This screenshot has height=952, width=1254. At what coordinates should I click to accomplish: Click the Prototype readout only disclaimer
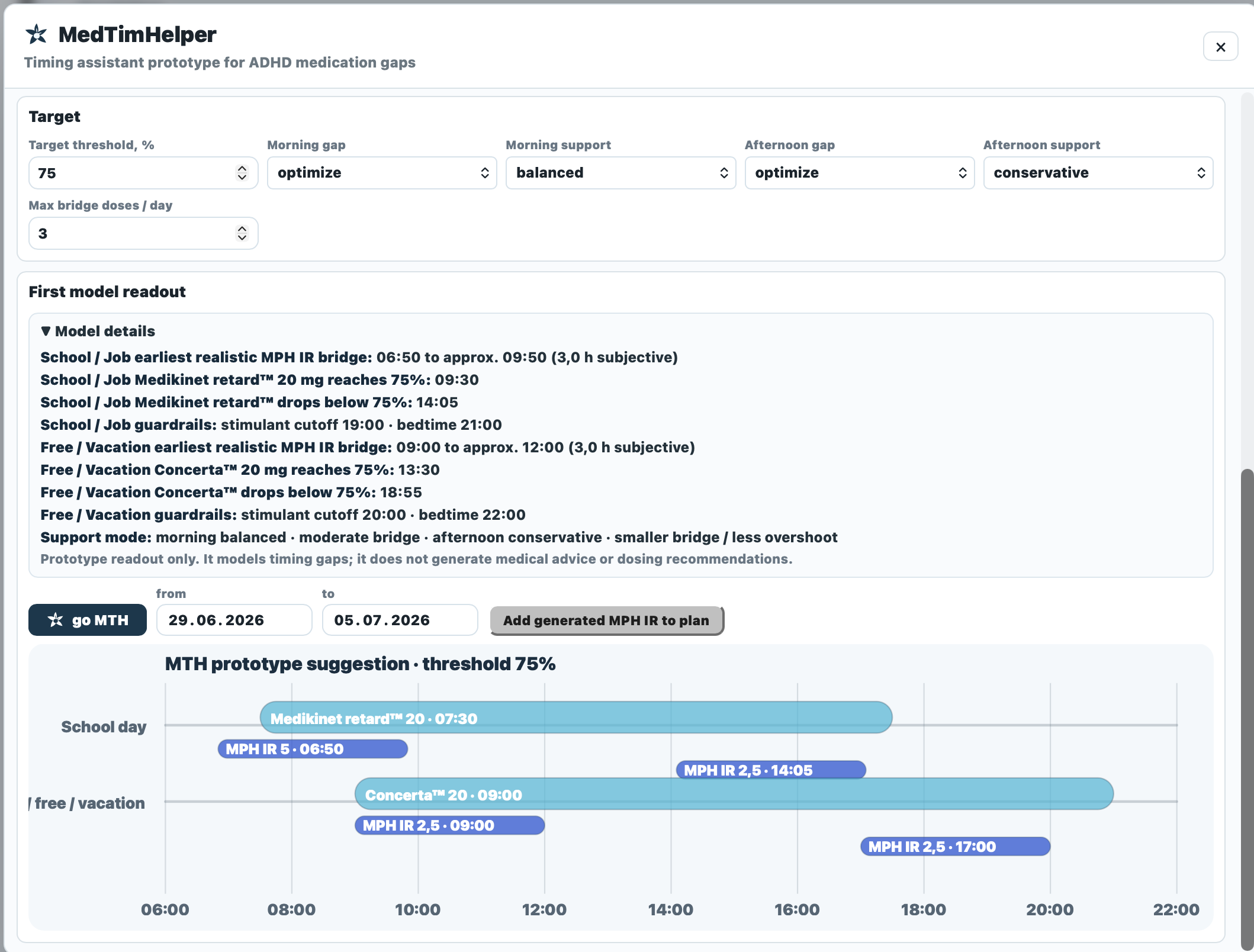tap(416, 559)
